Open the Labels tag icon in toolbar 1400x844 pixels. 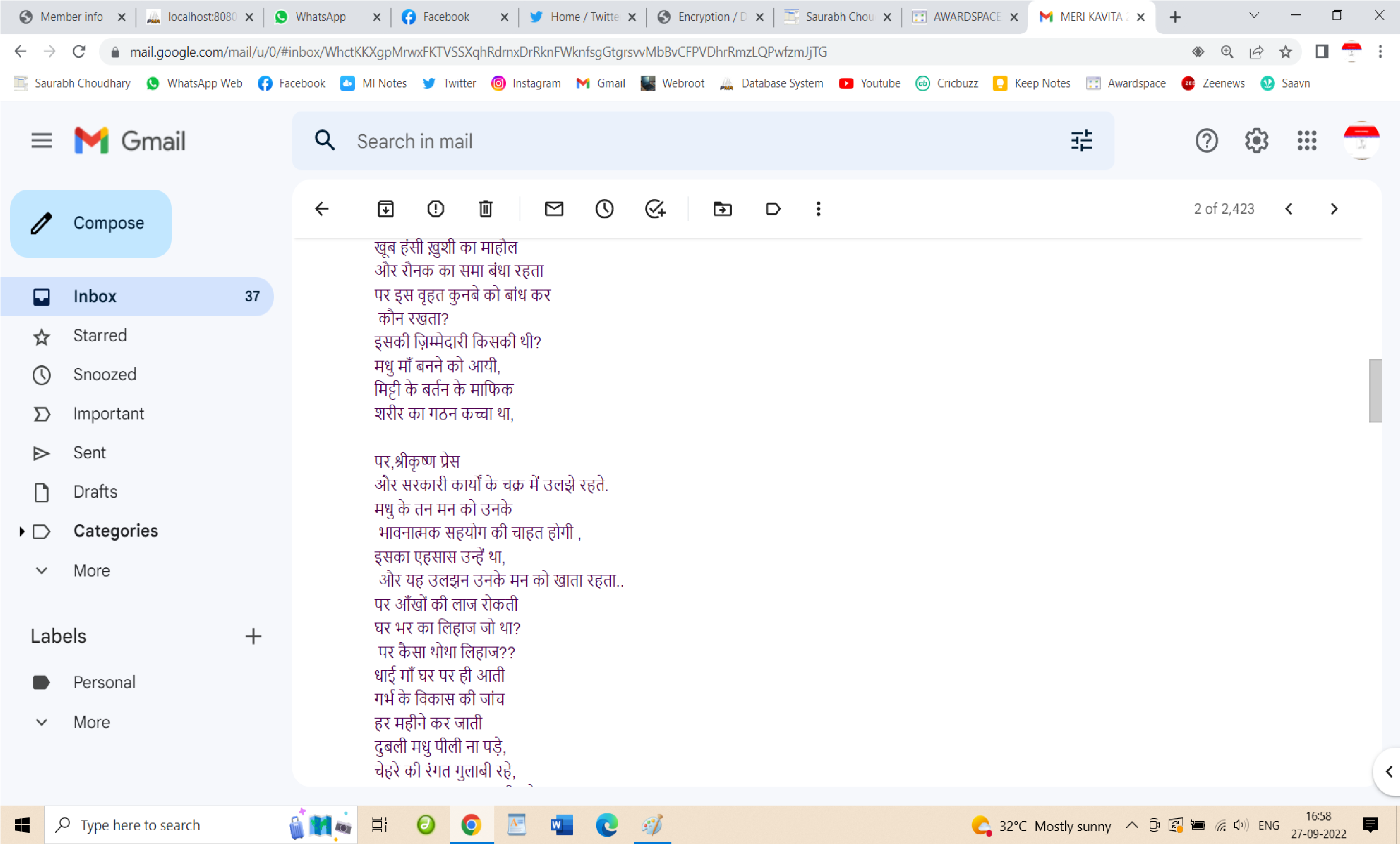[773, 209]
